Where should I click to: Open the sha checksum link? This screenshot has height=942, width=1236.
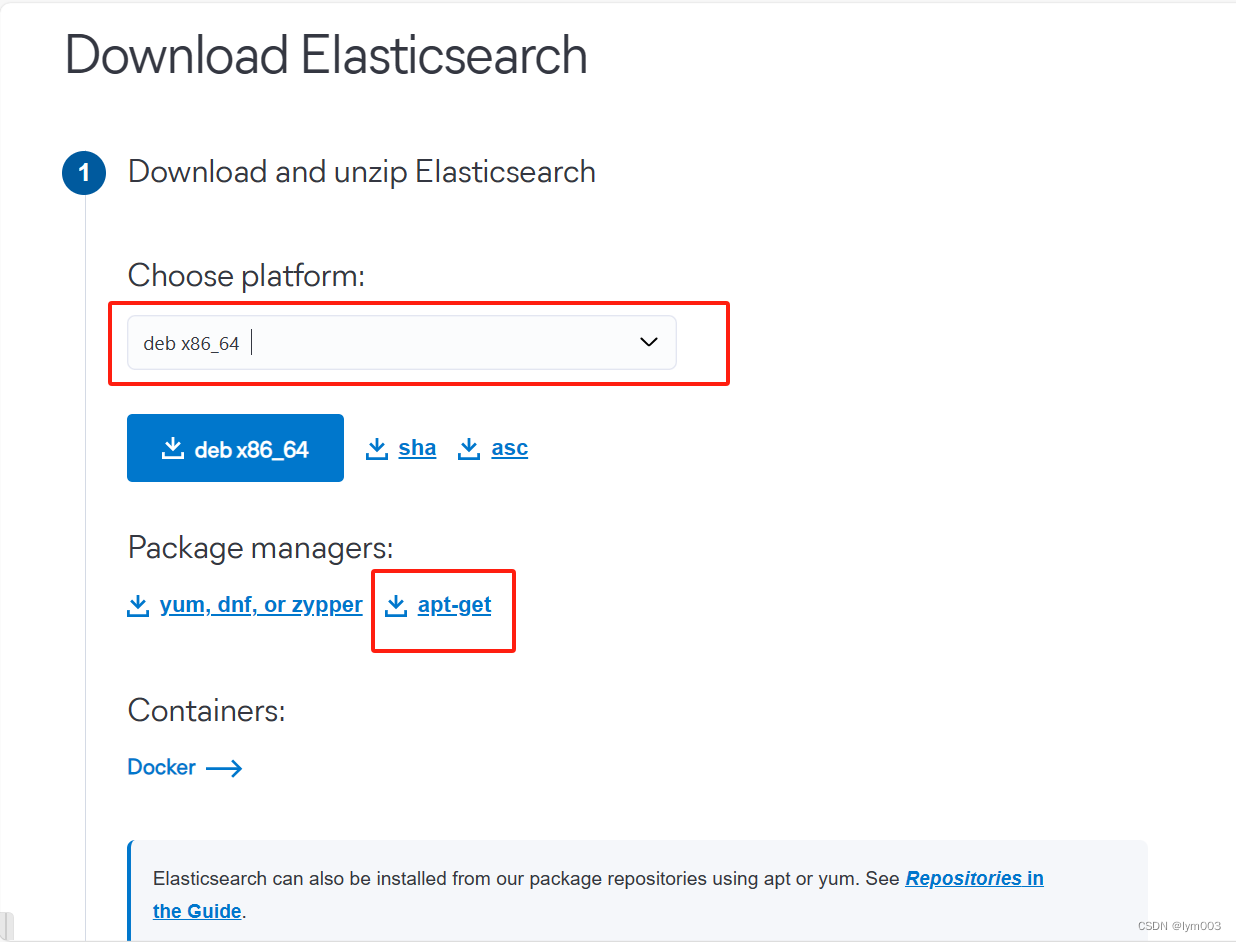pyautogui.click(x=417, y=448)
